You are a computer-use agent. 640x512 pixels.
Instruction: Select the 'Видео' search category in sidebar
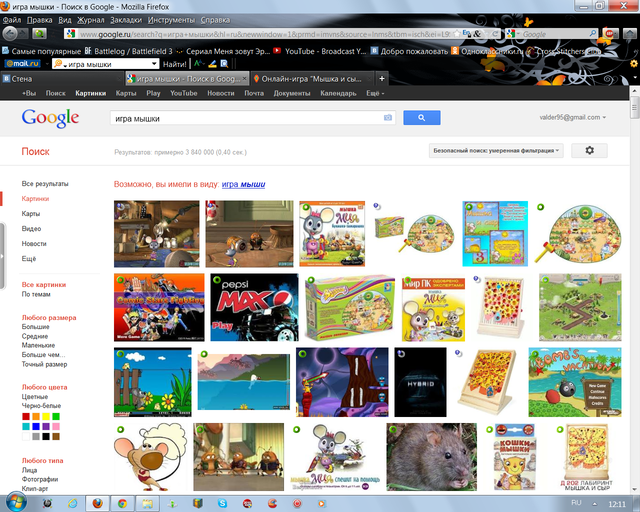(31, 229)
